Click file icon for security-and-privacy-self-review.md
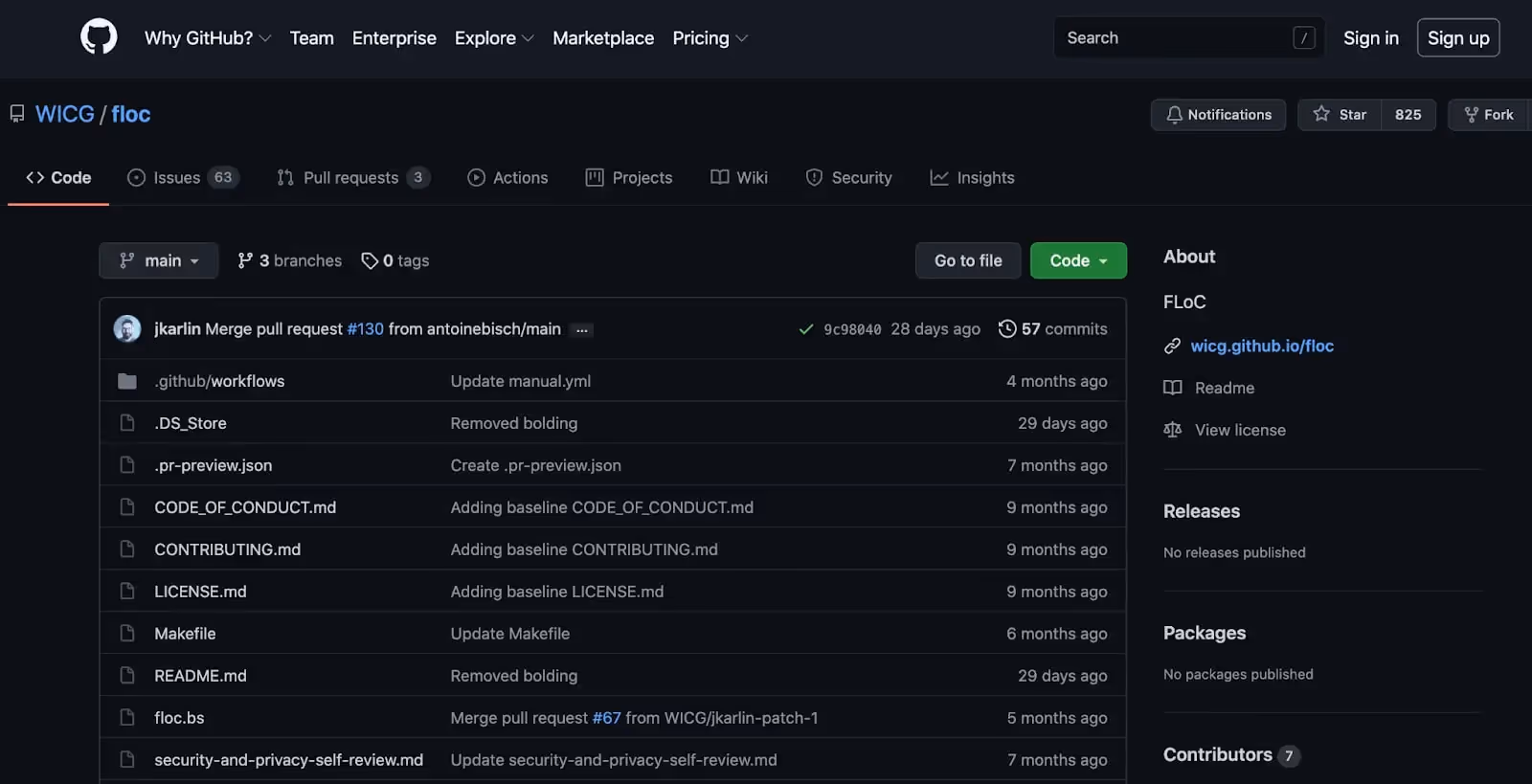The image size is (1532, 784). tap(127, 760)
